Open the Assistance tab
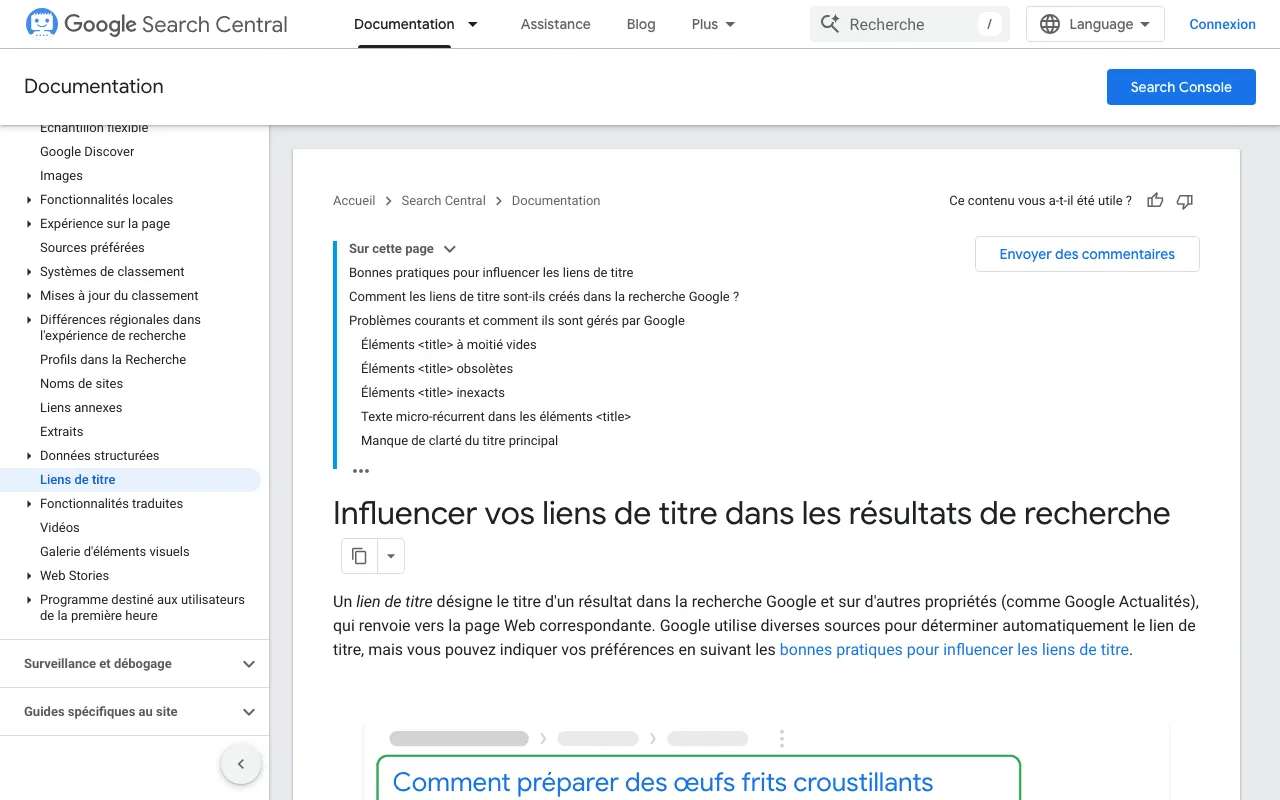This screenshot has height=800, width=1280. coord(555,24)
